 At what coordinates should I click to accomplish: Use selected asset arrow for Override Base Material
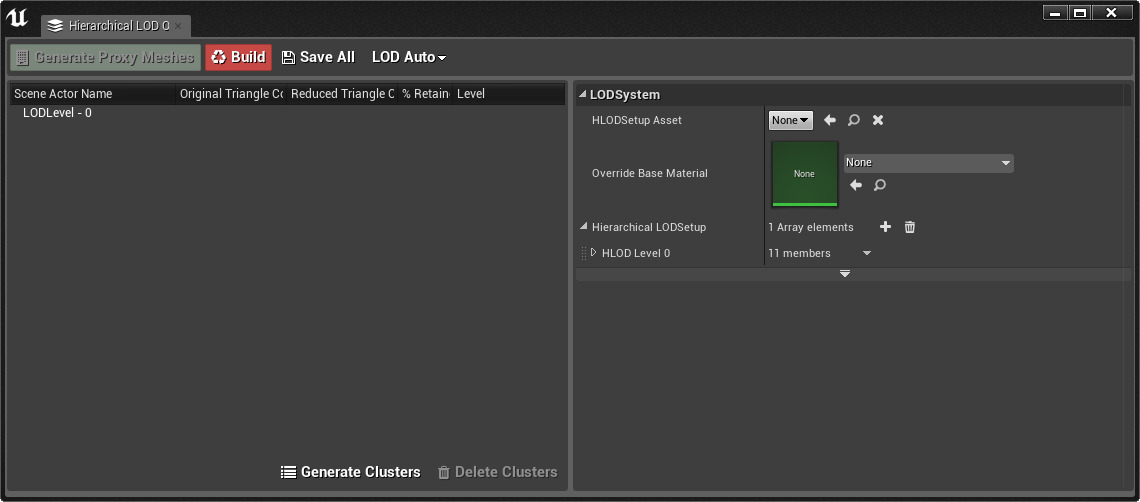pos(856,185)
